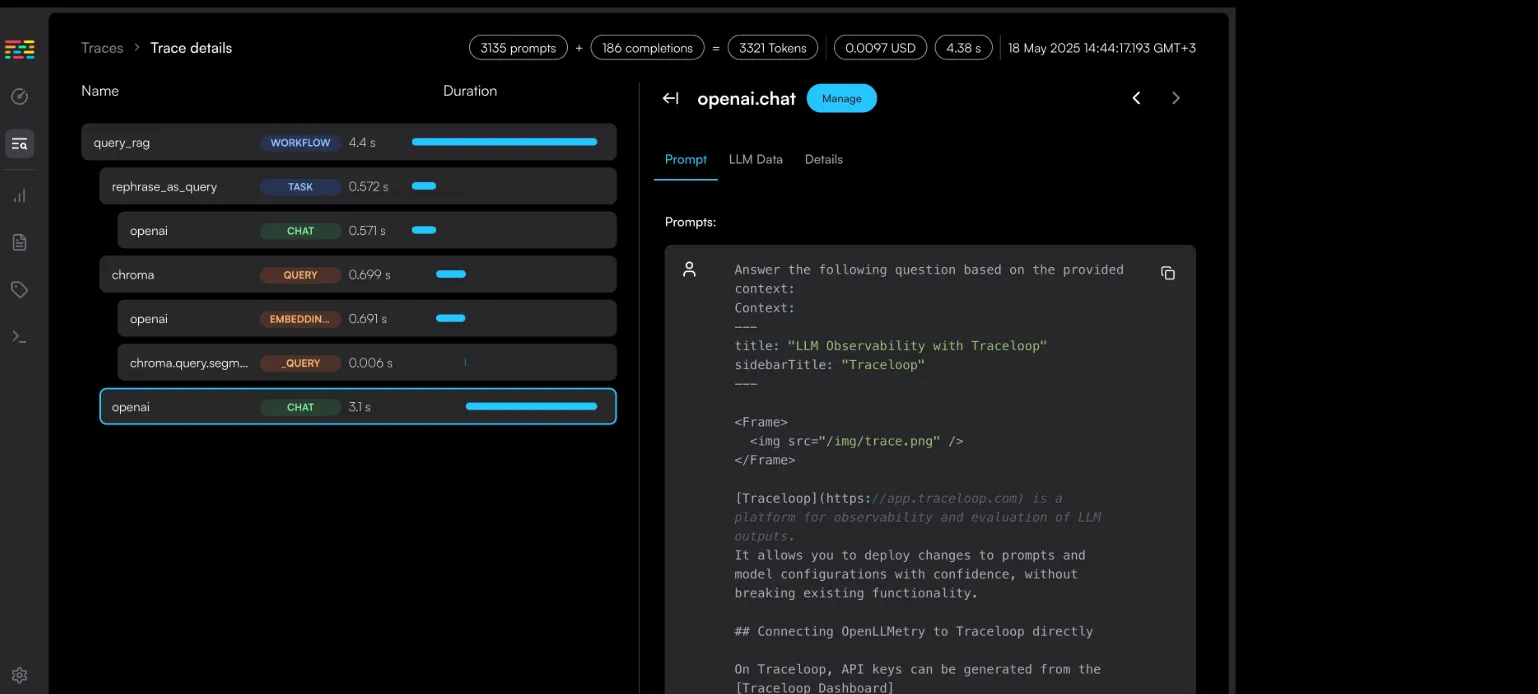Screen dimensions: 1538x694
Task: Click the 3321 Tokens badge at the top
Action: [x=772, y=47]
